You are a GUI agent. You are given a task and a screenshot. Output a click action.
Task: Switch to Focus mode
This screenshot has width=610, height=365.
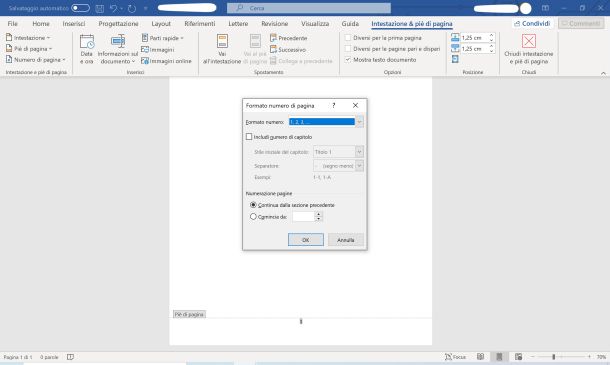point(456,357)
